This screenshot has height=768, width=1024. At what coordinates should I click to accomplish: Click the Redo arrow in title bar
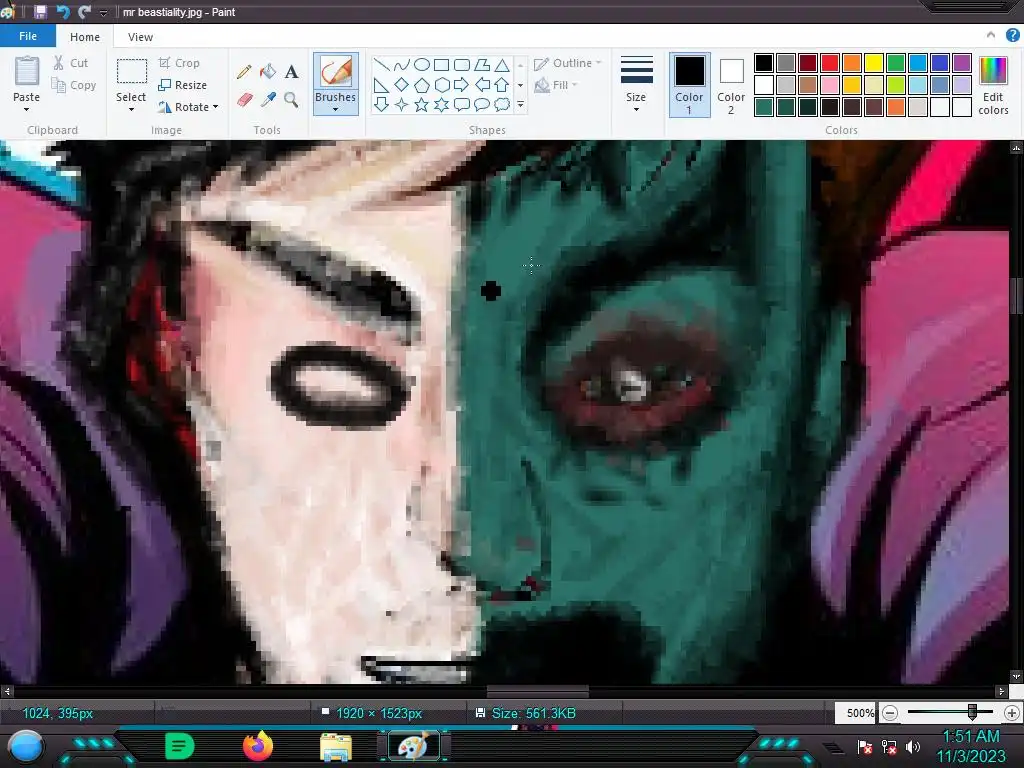pos(84,12)
